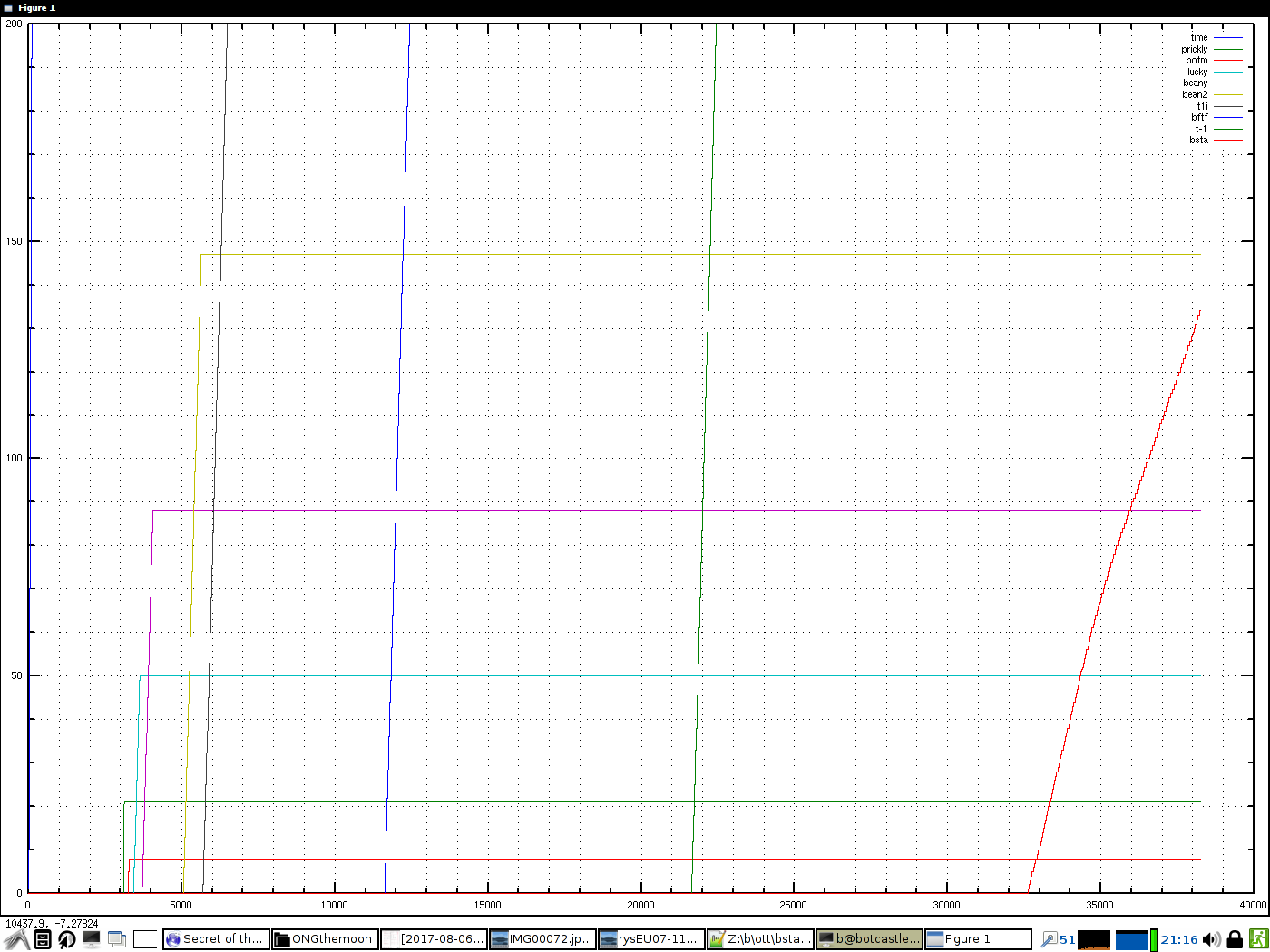Click the magenta line sample next to 'beany'
Viewport: 1270px width, 952px height.
click(x=1227, y=83)
